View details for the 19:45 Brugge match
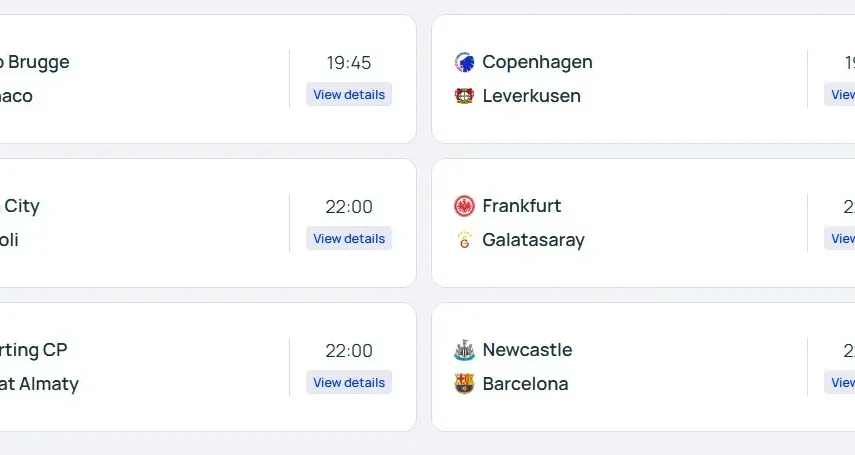The height and width of the screenshot is (455, 855). click(x=349, y=95)
